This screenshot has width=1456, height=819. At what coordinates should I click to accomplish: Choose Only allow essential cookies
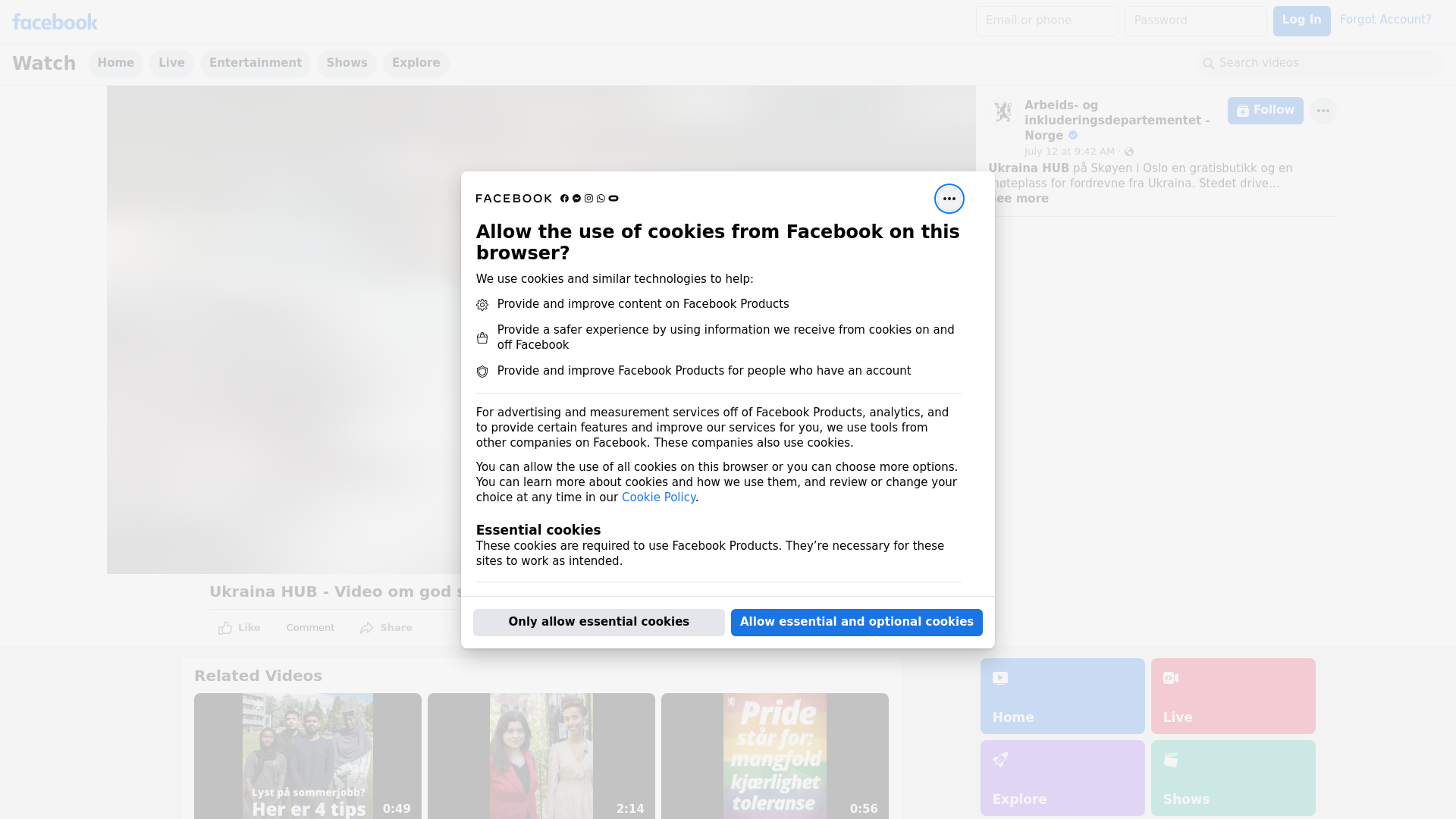click(x=599, y=623)
